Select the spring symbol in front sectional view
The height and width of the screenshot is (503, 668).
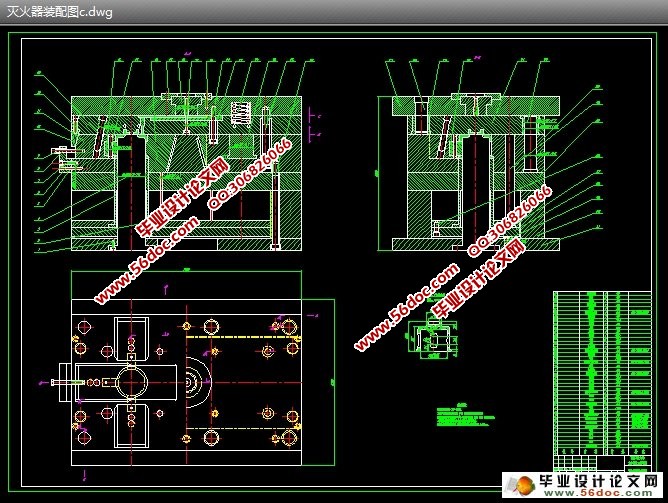(242, 112)
